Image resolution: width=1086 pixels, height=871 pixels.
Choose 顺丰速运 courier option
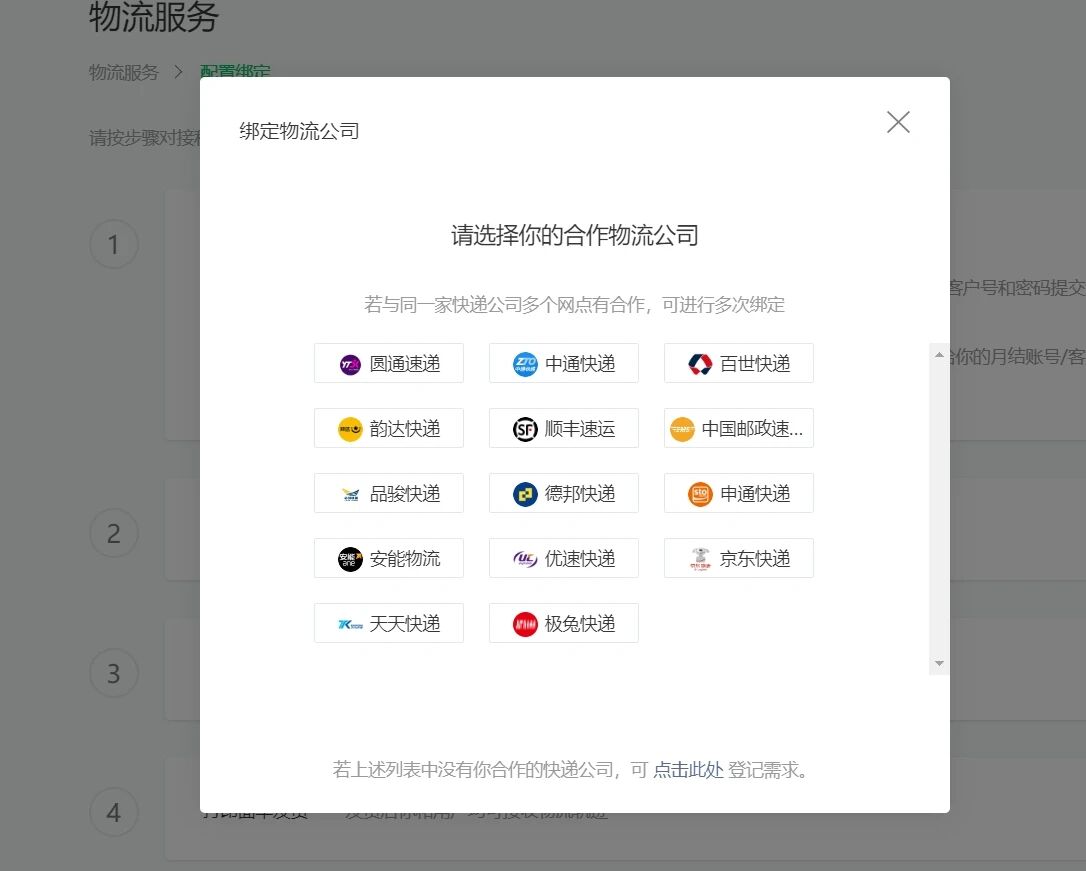click(x=564, y=428)
